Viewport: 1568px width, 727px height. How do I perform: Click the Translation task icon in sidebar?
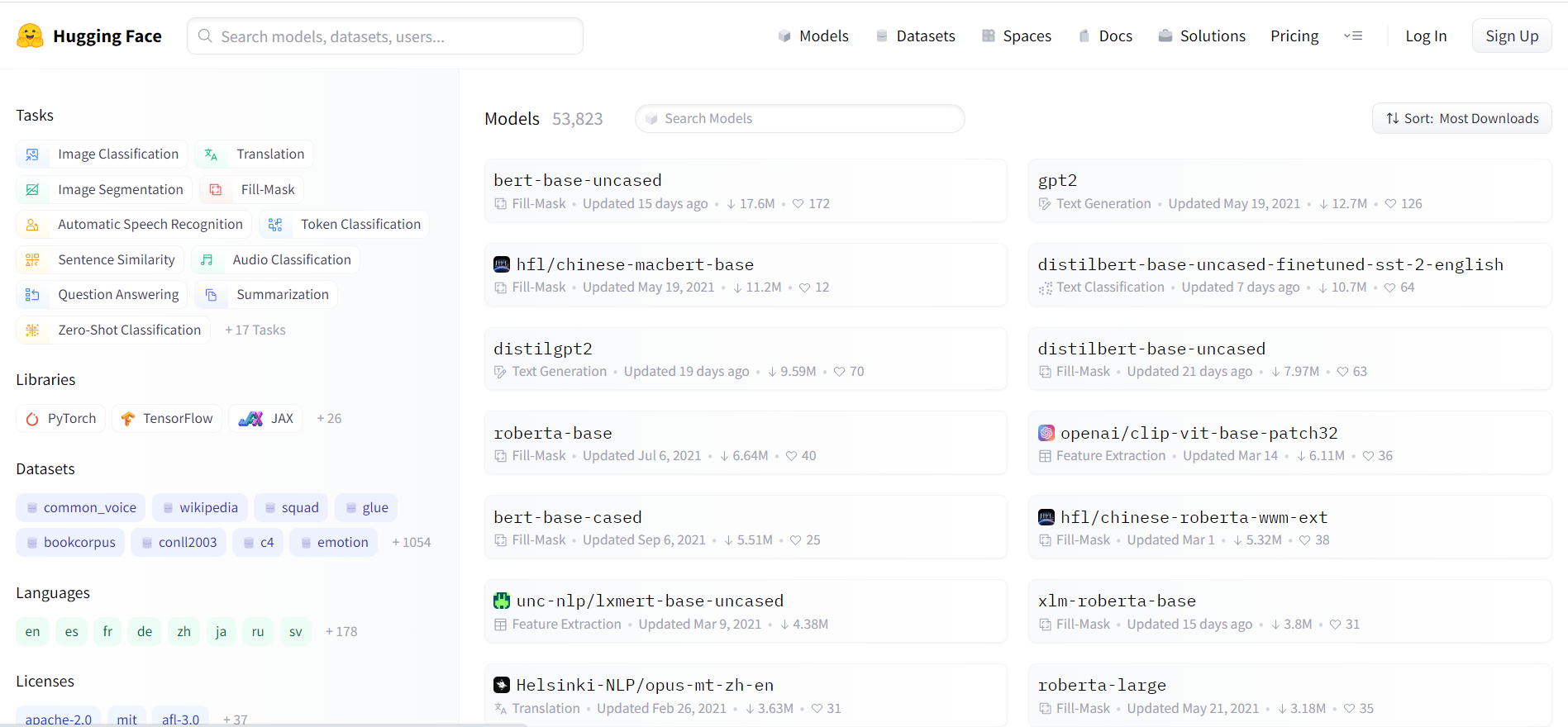click(x=211, y=154)
